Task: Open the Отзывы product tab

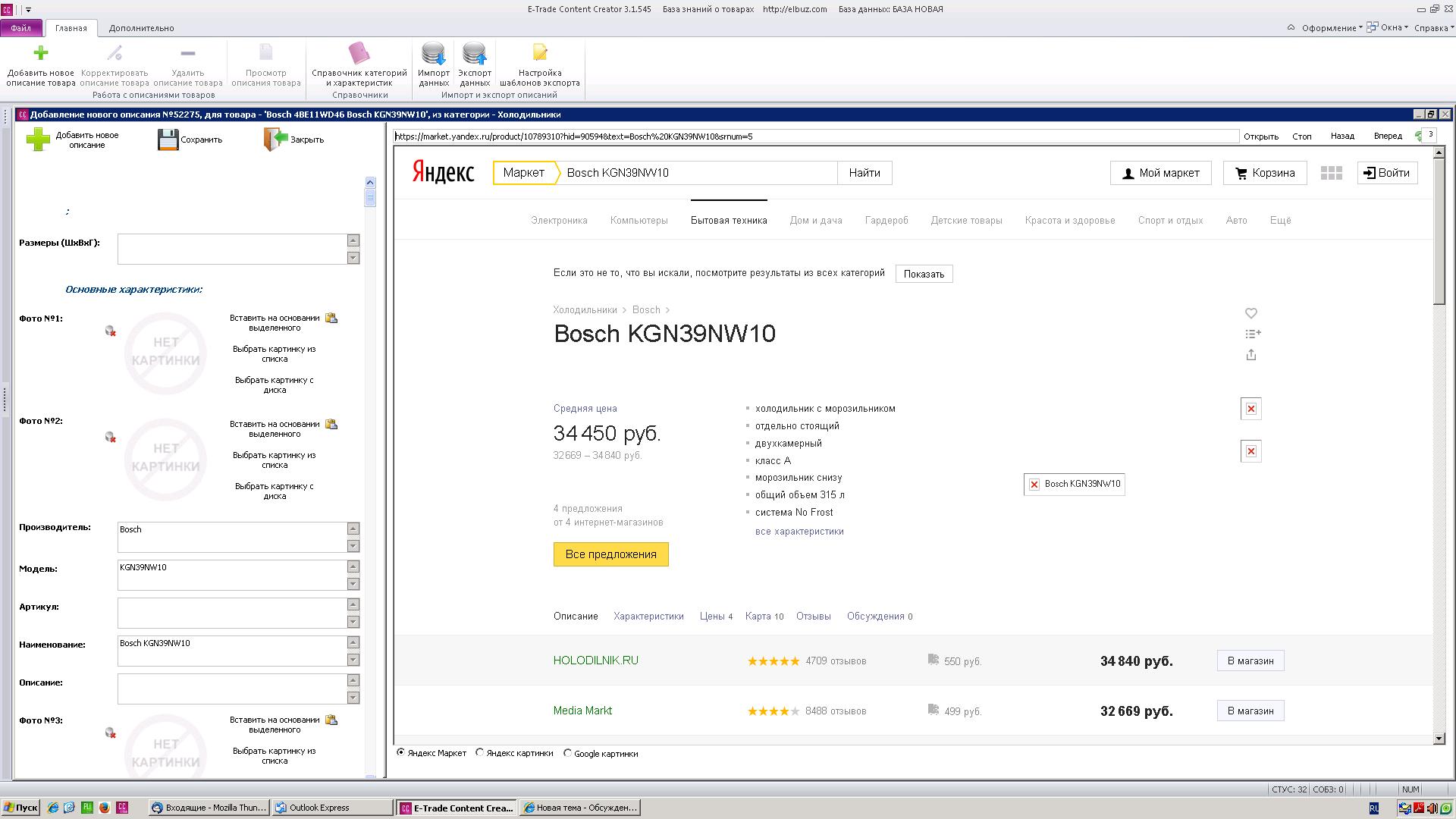Action: pyautogui.click(x=814, y=617)
